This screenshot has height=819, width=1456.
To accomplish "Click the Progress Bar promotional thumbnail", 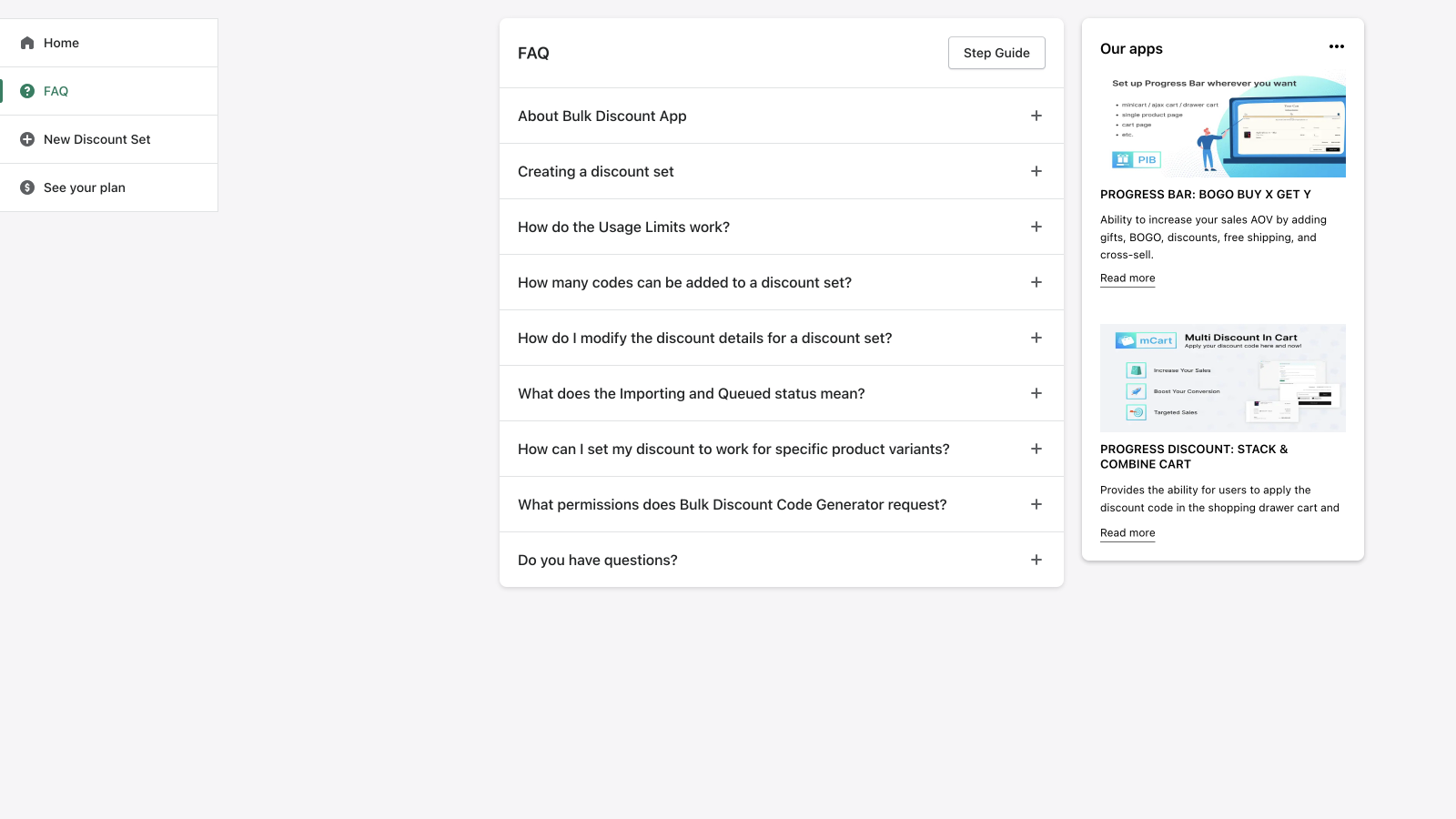I will click(1222, 126).
